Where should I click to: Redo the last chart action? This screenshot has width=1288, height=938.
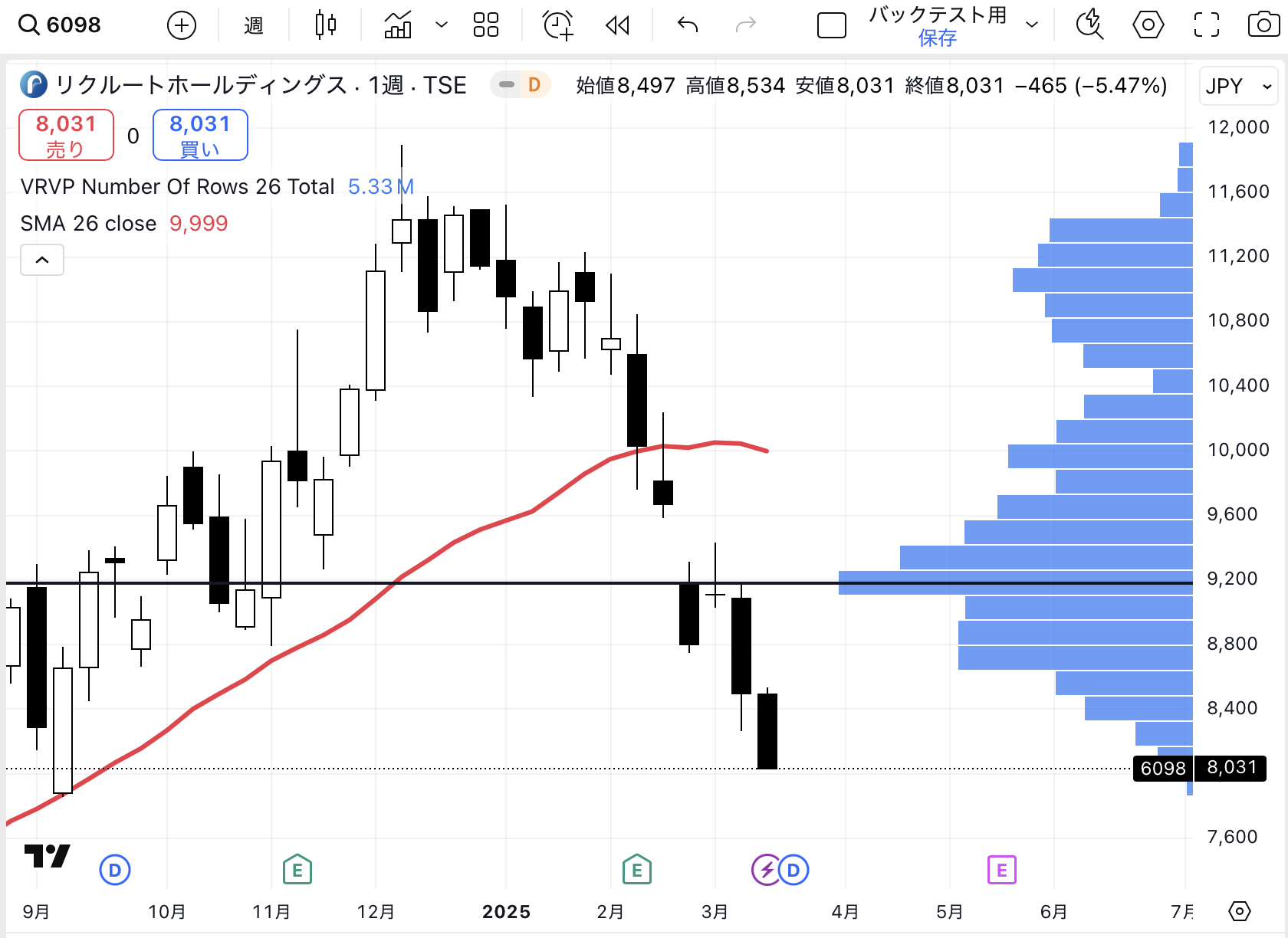coord(745,25)
